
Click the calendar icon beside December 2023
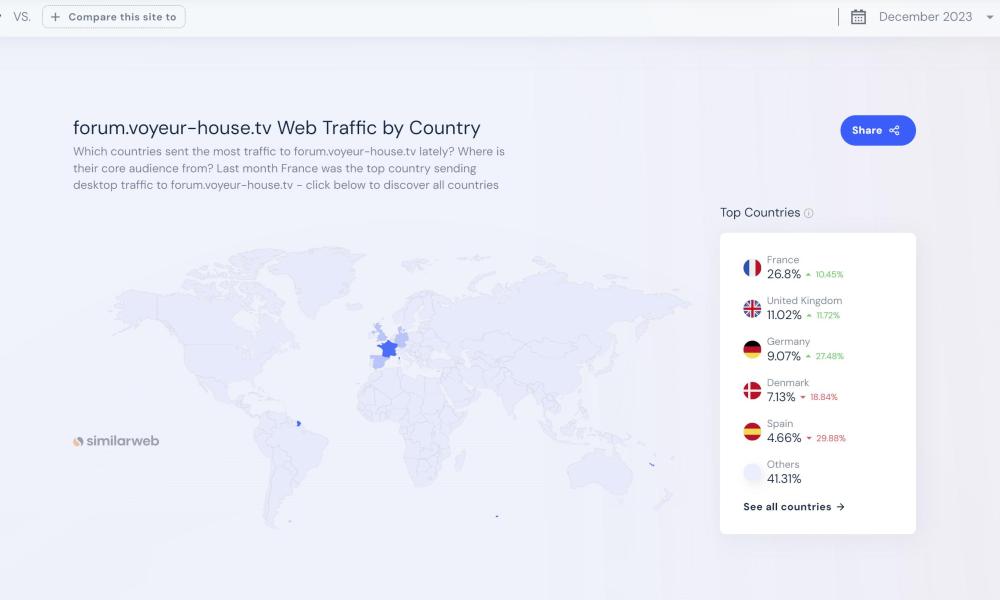[x=858, y=17]
